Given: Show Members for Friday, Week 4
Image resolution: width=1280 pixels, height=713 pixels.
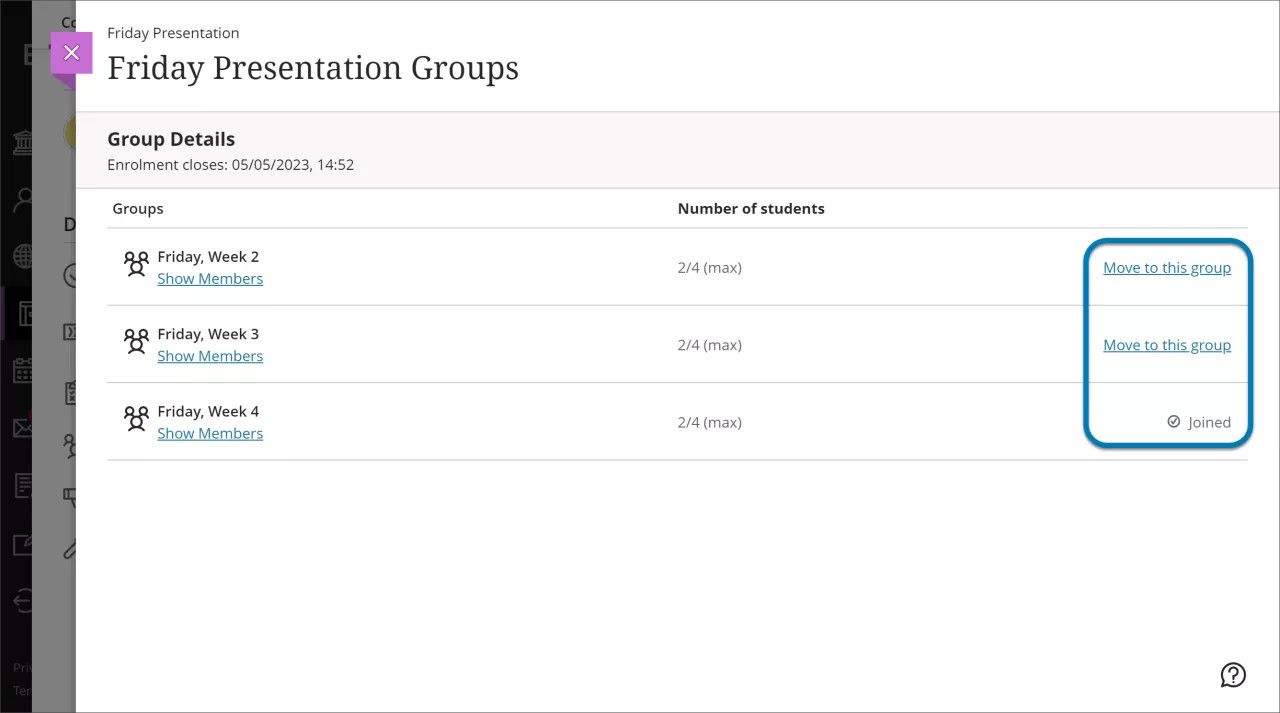Looking at the screenshot, I should (x=210, y=433).
